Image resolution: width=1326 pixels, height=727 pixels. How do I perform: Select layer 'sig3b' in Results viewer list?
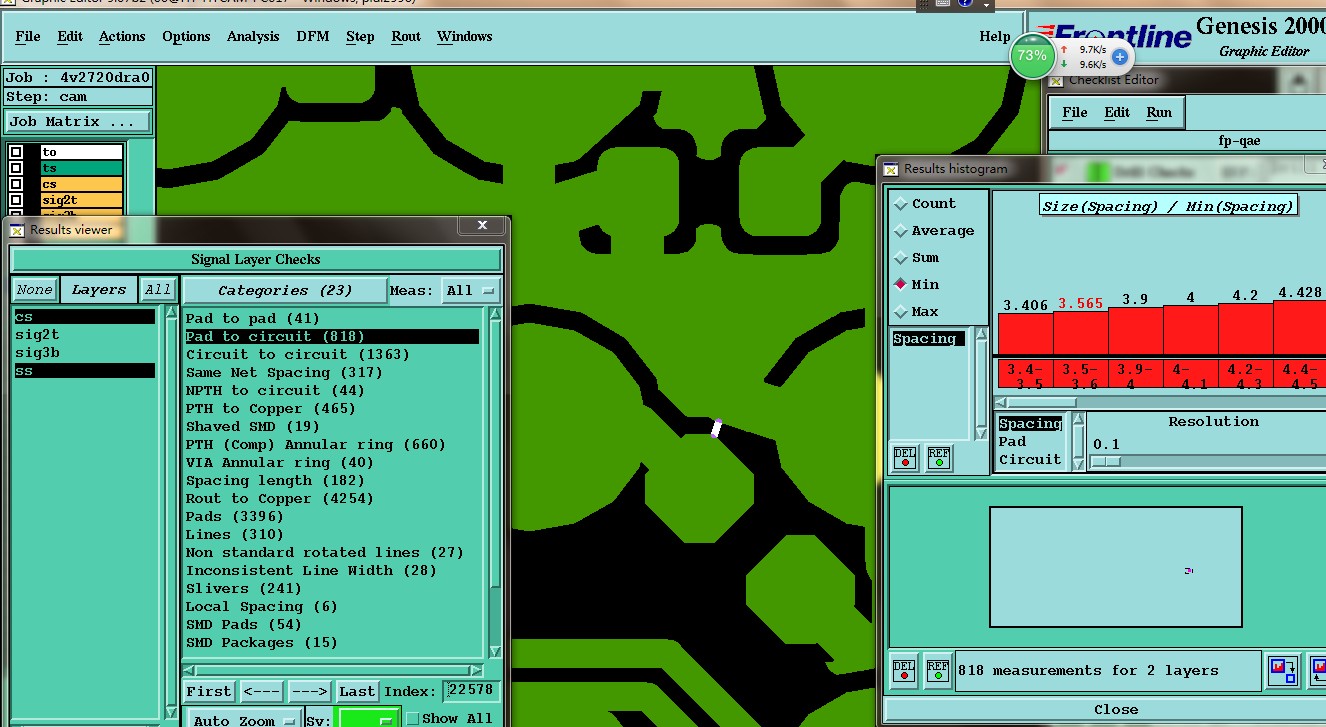coord(85,353)
